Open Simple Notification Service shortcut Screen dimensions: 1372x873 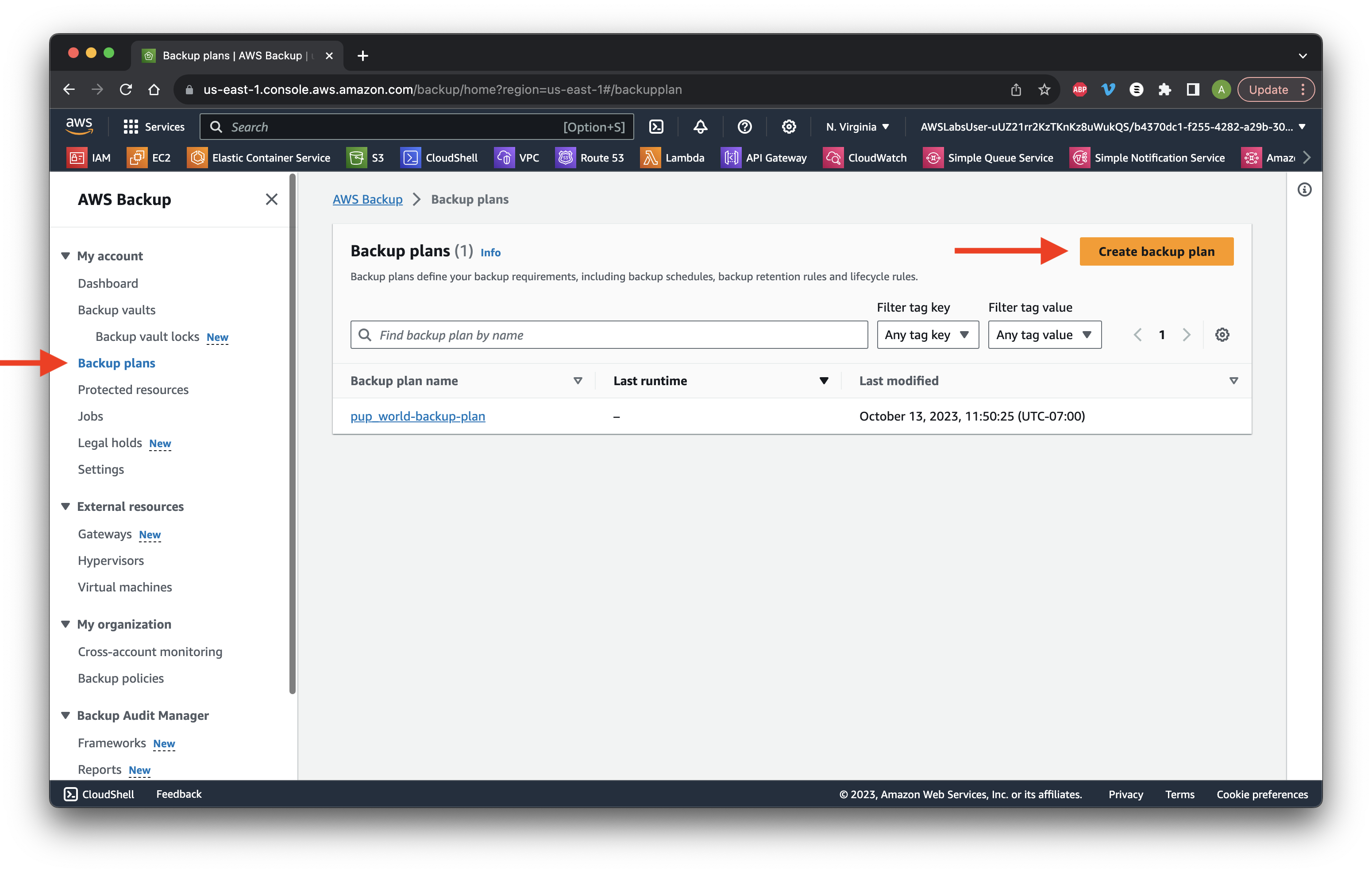click(1148, 158)
